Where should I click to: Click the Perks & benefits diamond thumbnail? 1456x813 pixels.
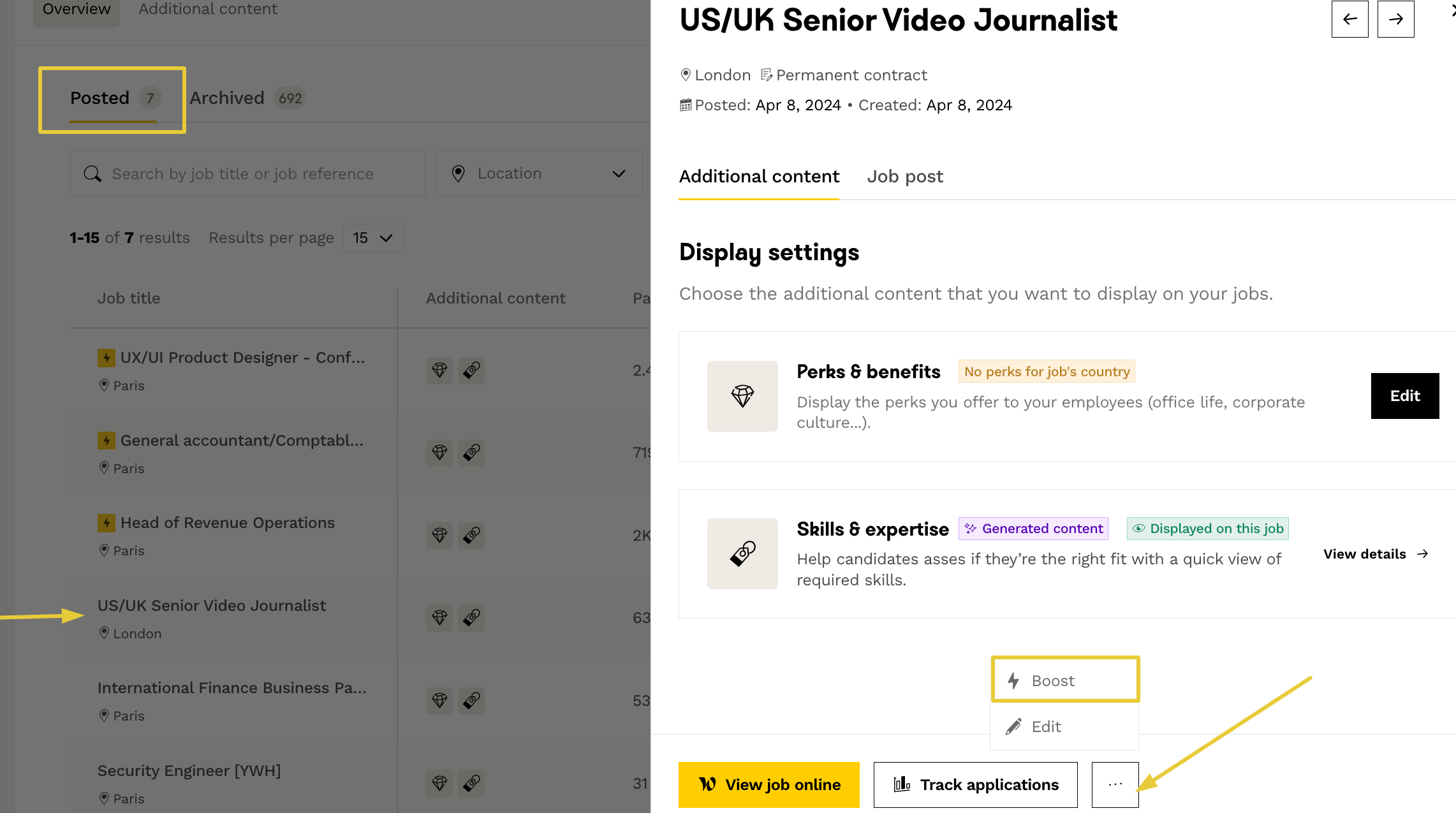click(742, 396)
